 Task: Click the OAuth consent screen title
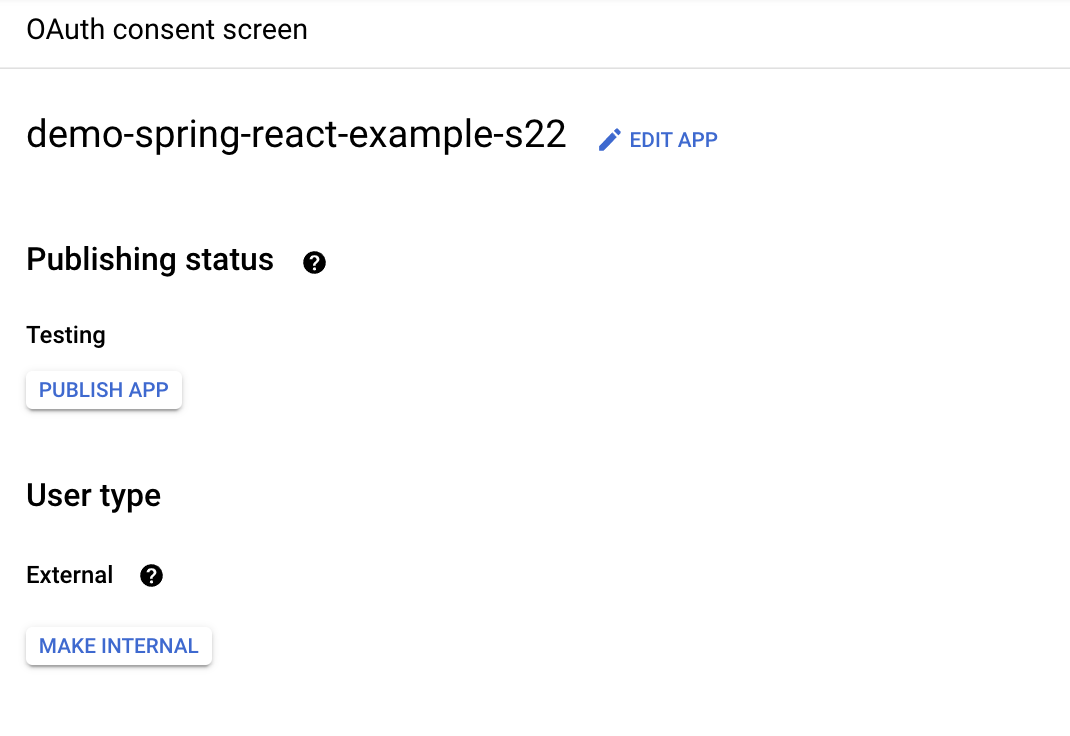pyautogui.click(x=167, y=30)
